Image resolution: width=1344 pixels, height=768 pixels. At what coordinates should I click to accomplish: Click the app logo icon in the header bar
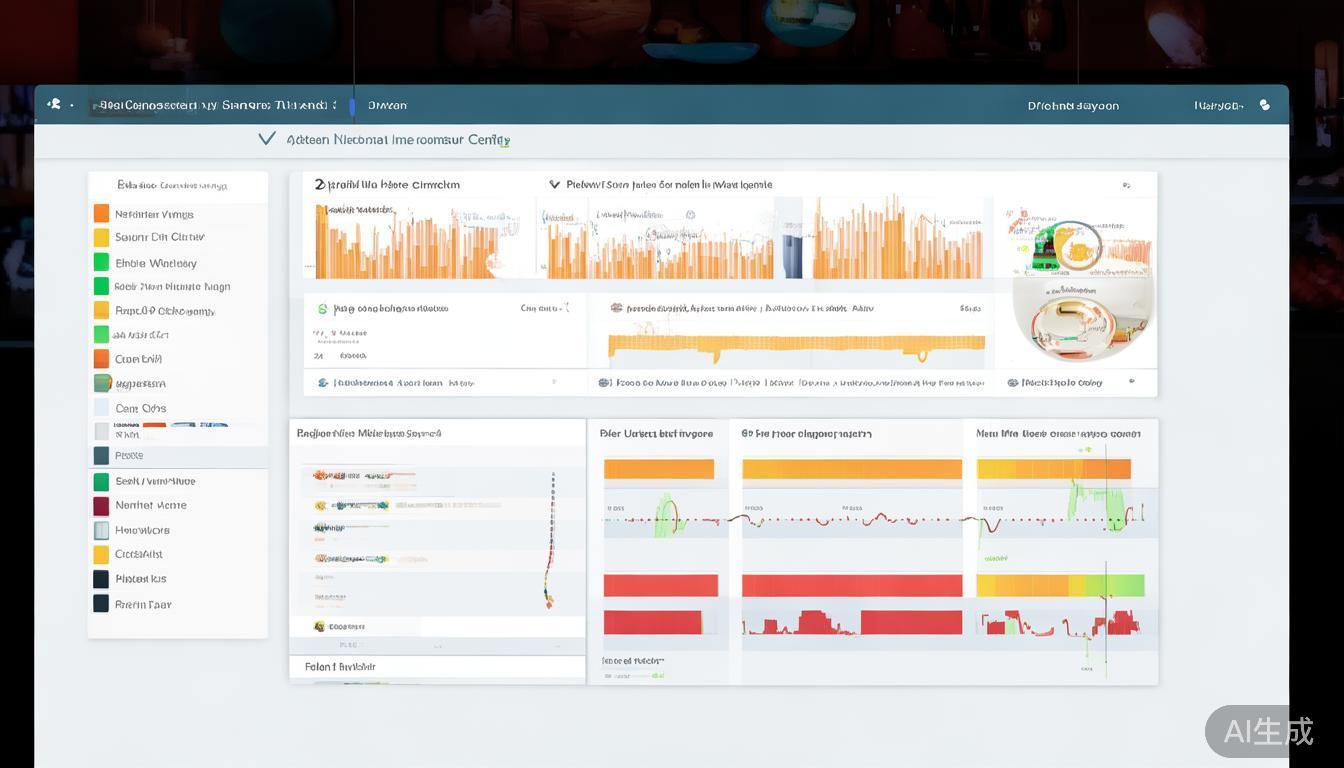pyautogui.click(x=54, y=104)
